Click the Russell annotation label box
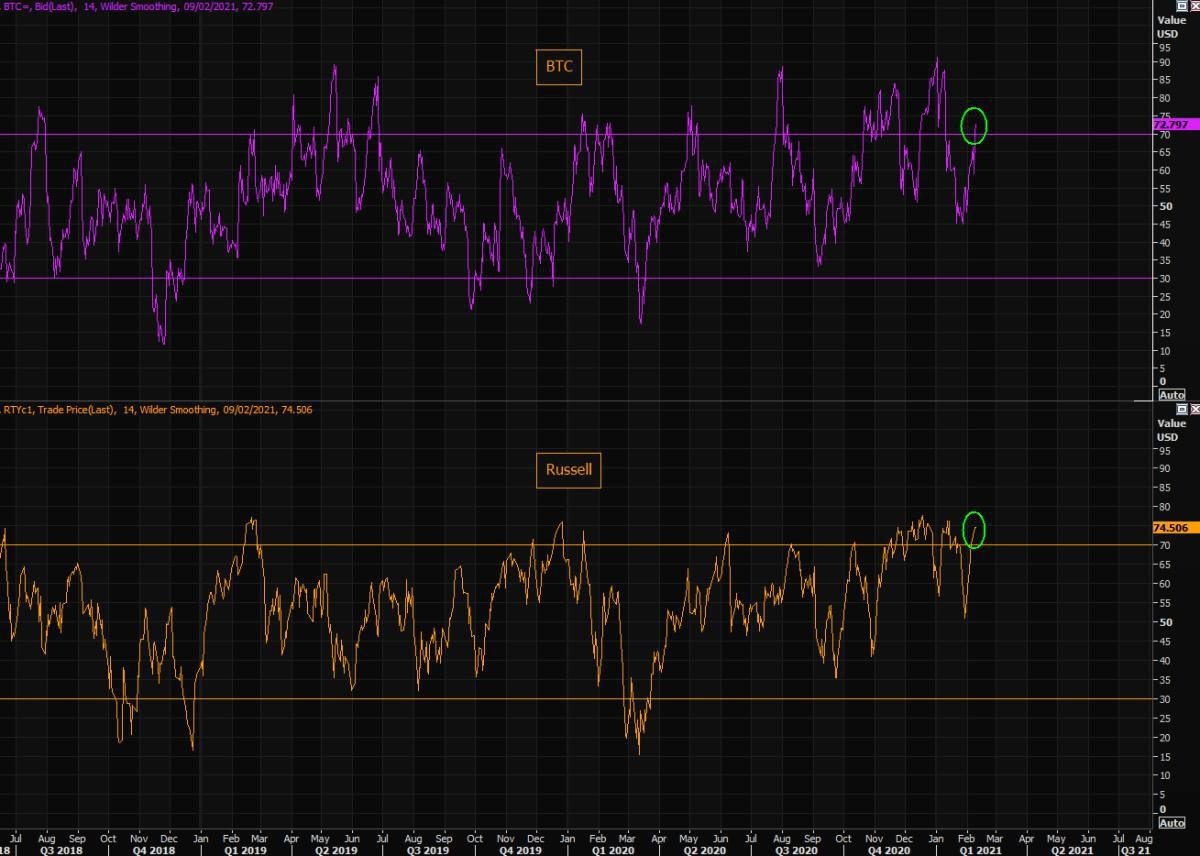The height and width of the screenshot is (856, 1200). pyautogui.click(x=569, y=471)
